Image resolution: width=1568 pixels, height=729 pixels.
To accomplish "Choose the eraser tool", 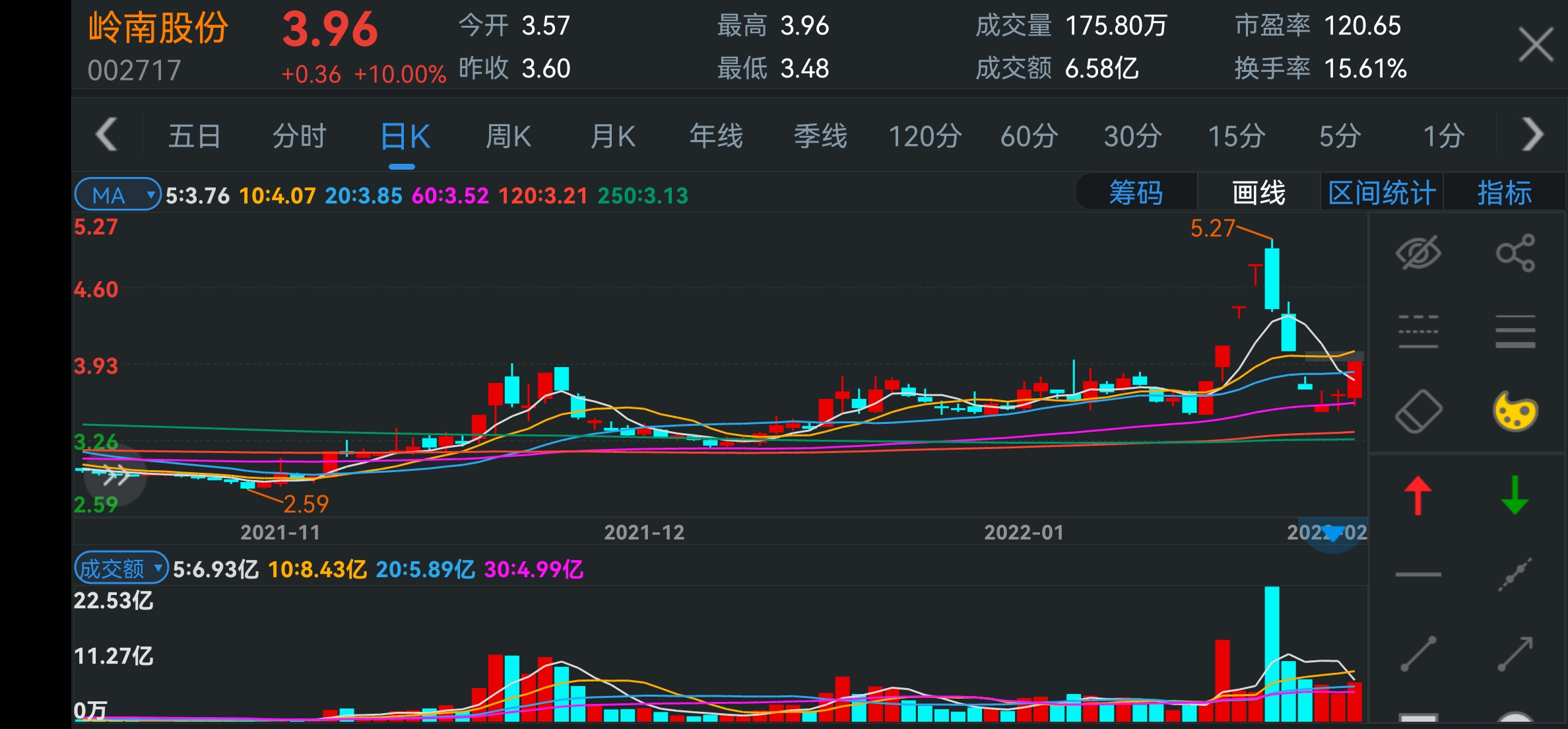I will click(1418, 411).
